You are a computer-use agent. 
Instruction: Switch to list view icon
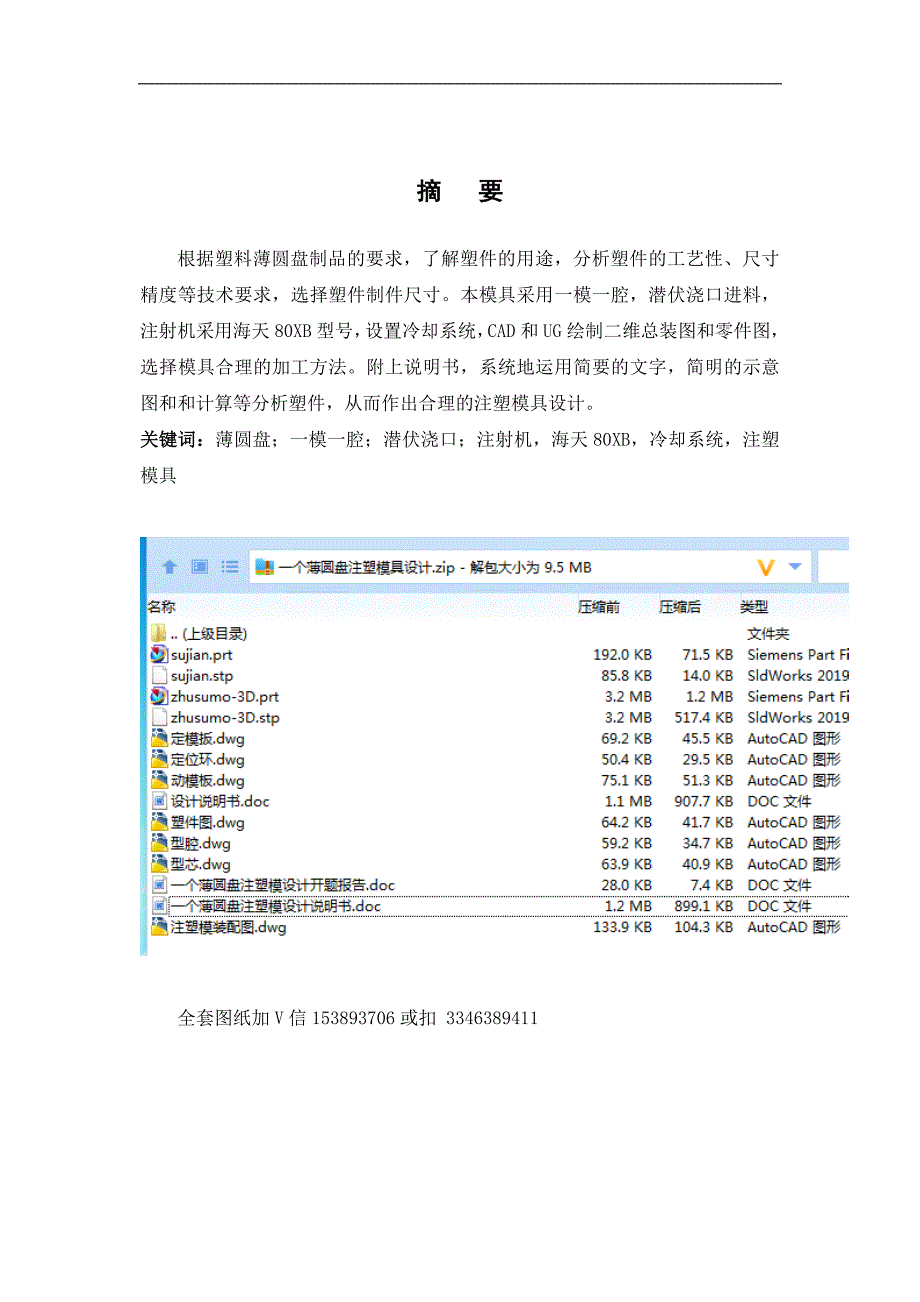click(x=230, y=567)
